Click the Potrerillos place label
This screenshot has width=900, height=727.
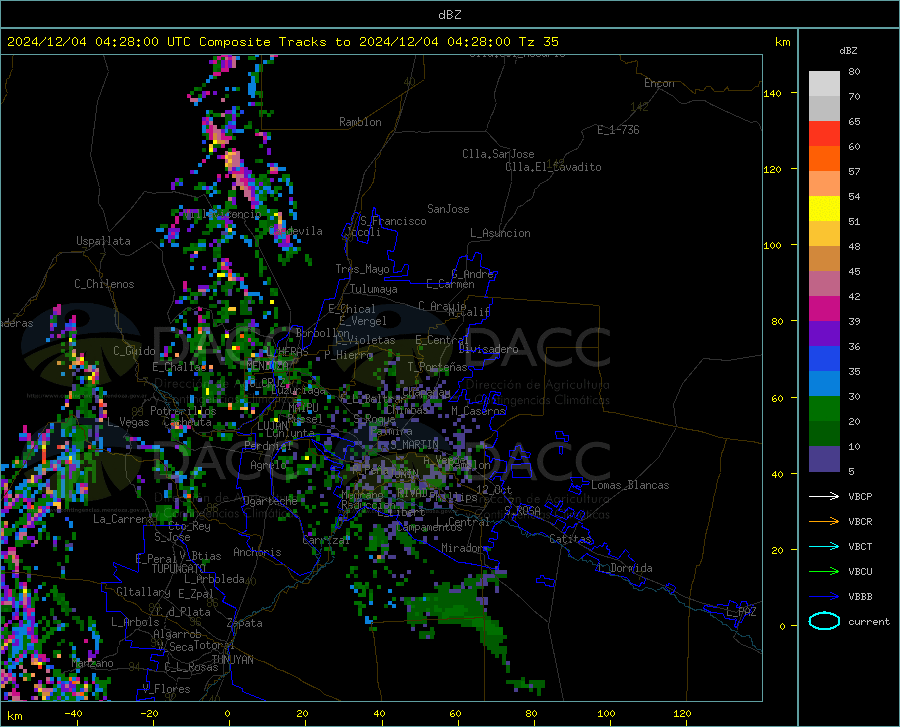click(x=183, y=411)
